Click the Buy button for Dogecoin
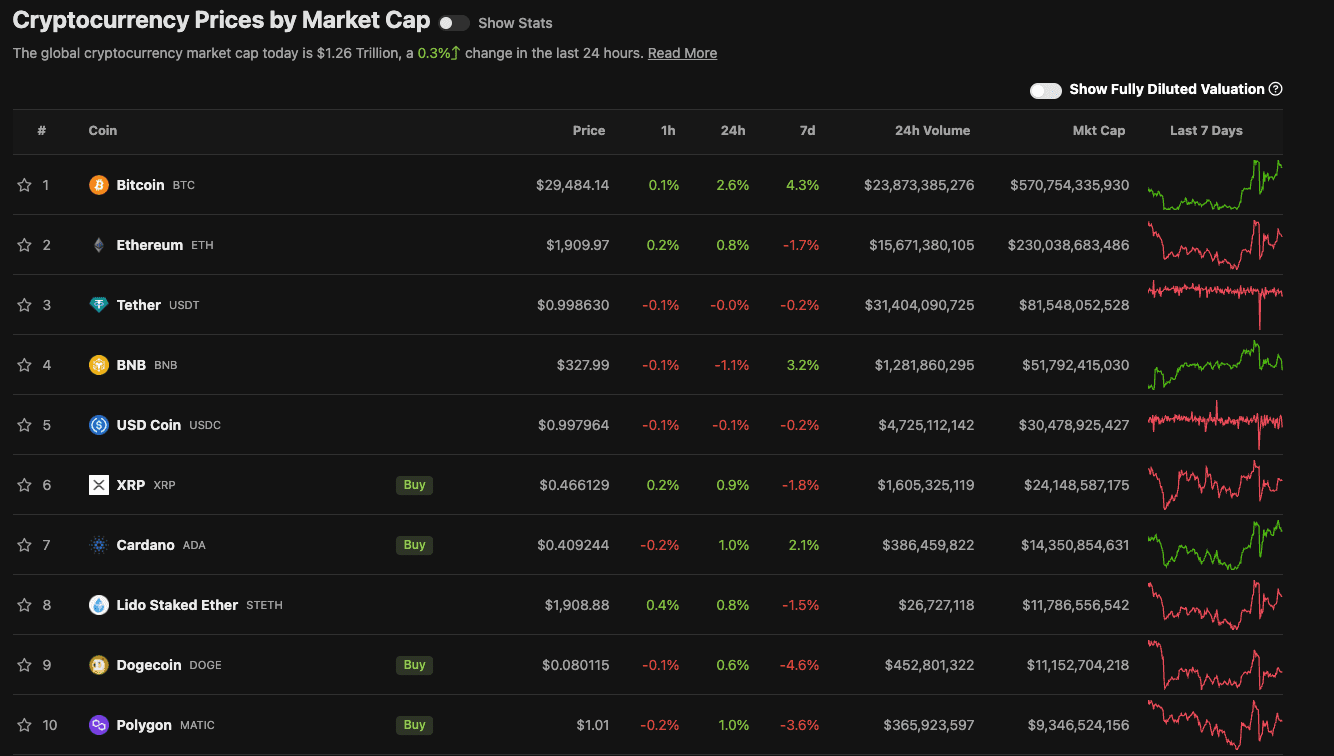Screen dimensions: 1334x756 [x=415, y=665]
